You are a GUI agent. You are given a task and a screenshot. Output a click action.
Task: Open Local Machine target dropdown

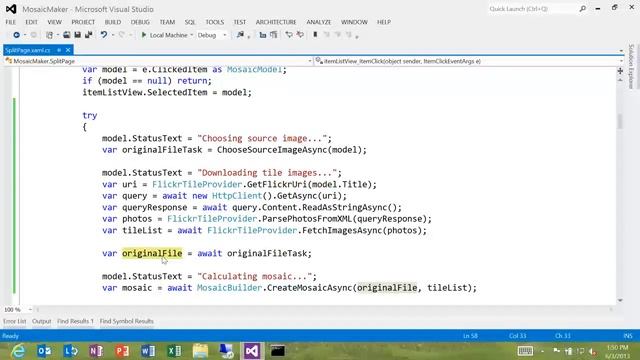(x=191, y=35)
